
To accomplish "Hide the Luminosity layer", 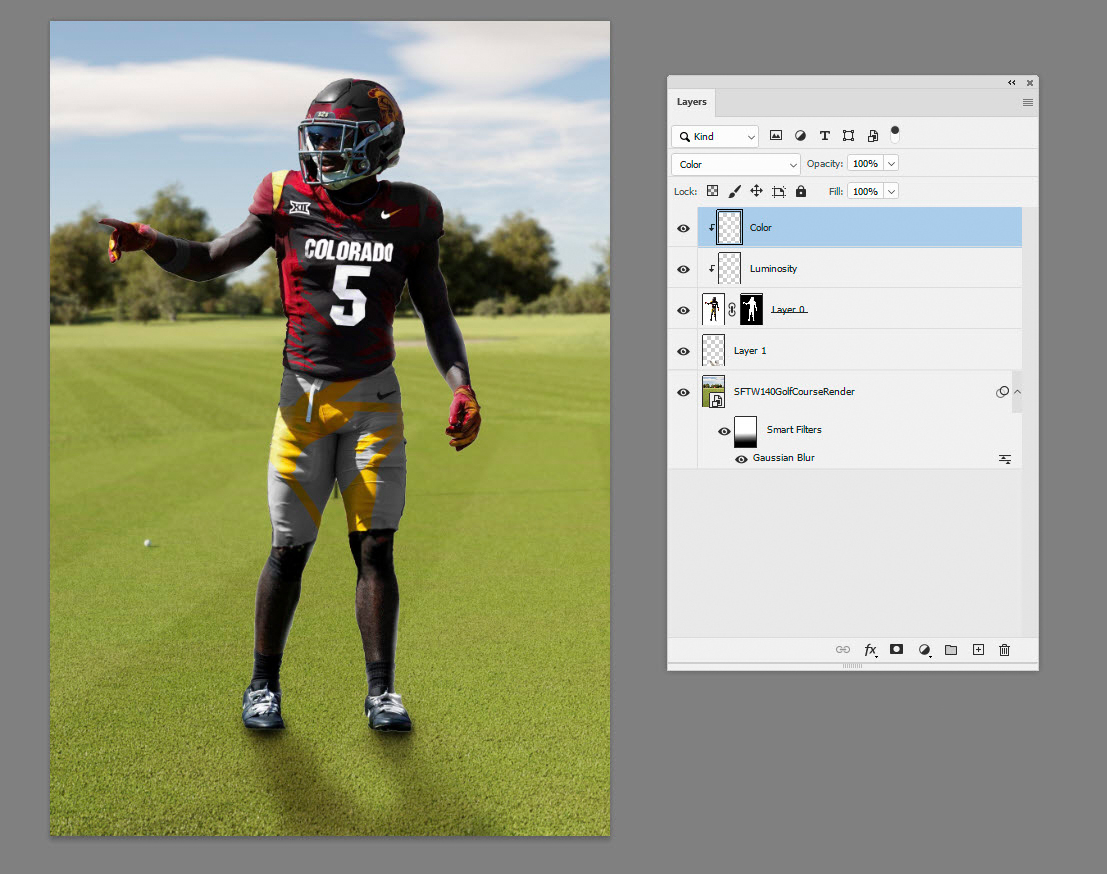I will (683, 269).
